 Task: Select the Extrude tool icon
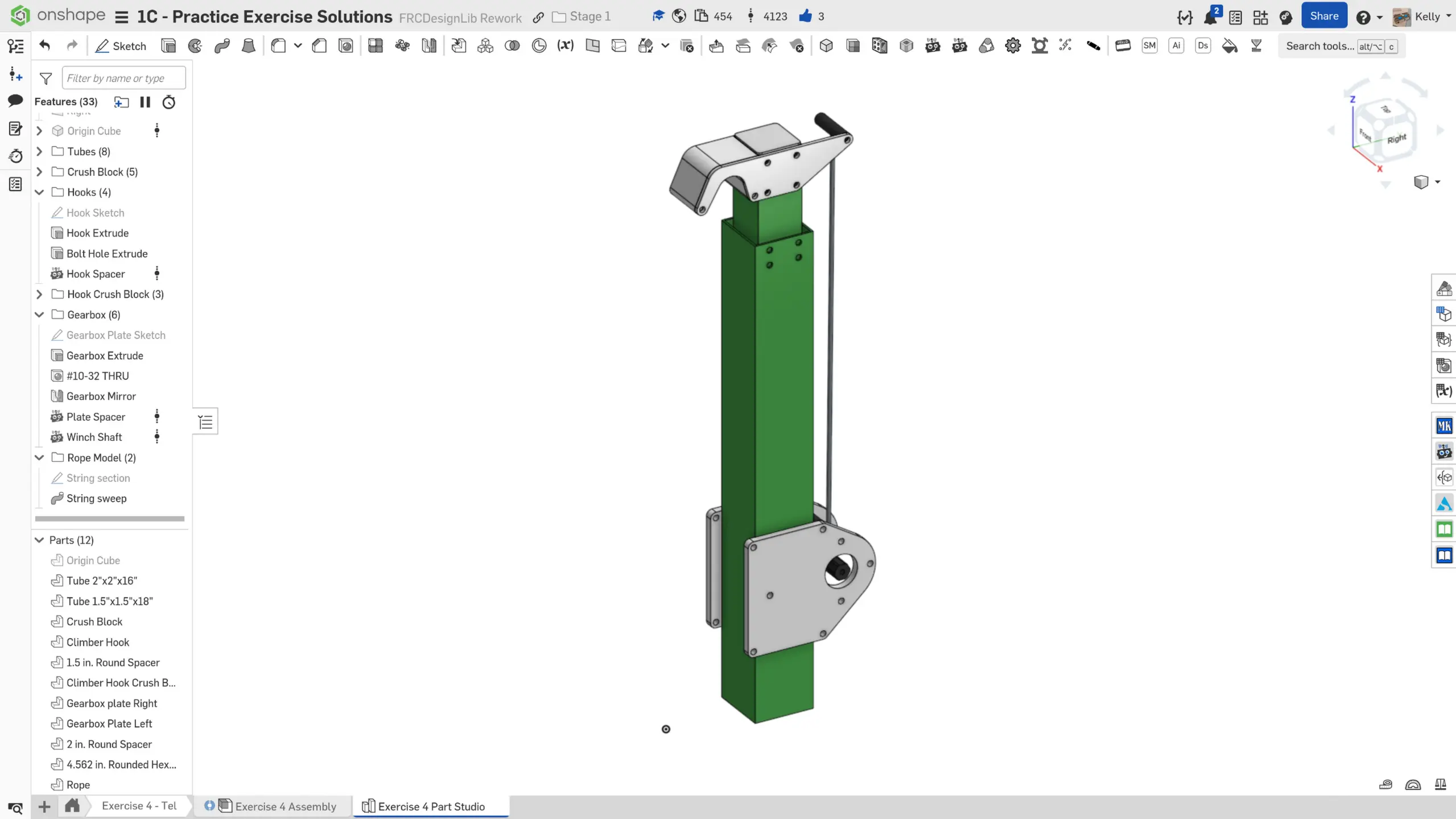point(168,46)
